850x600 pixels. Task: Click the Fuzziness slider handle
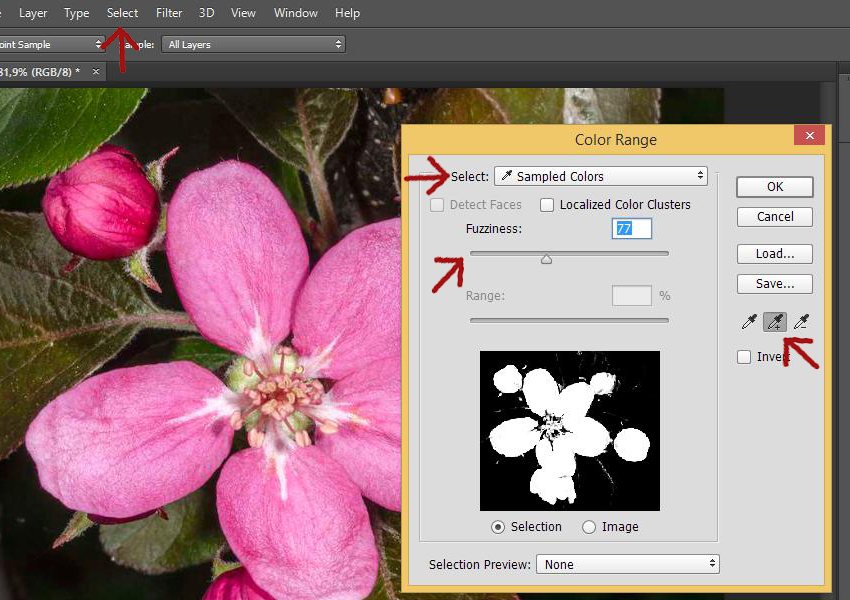tap(546, 259)
